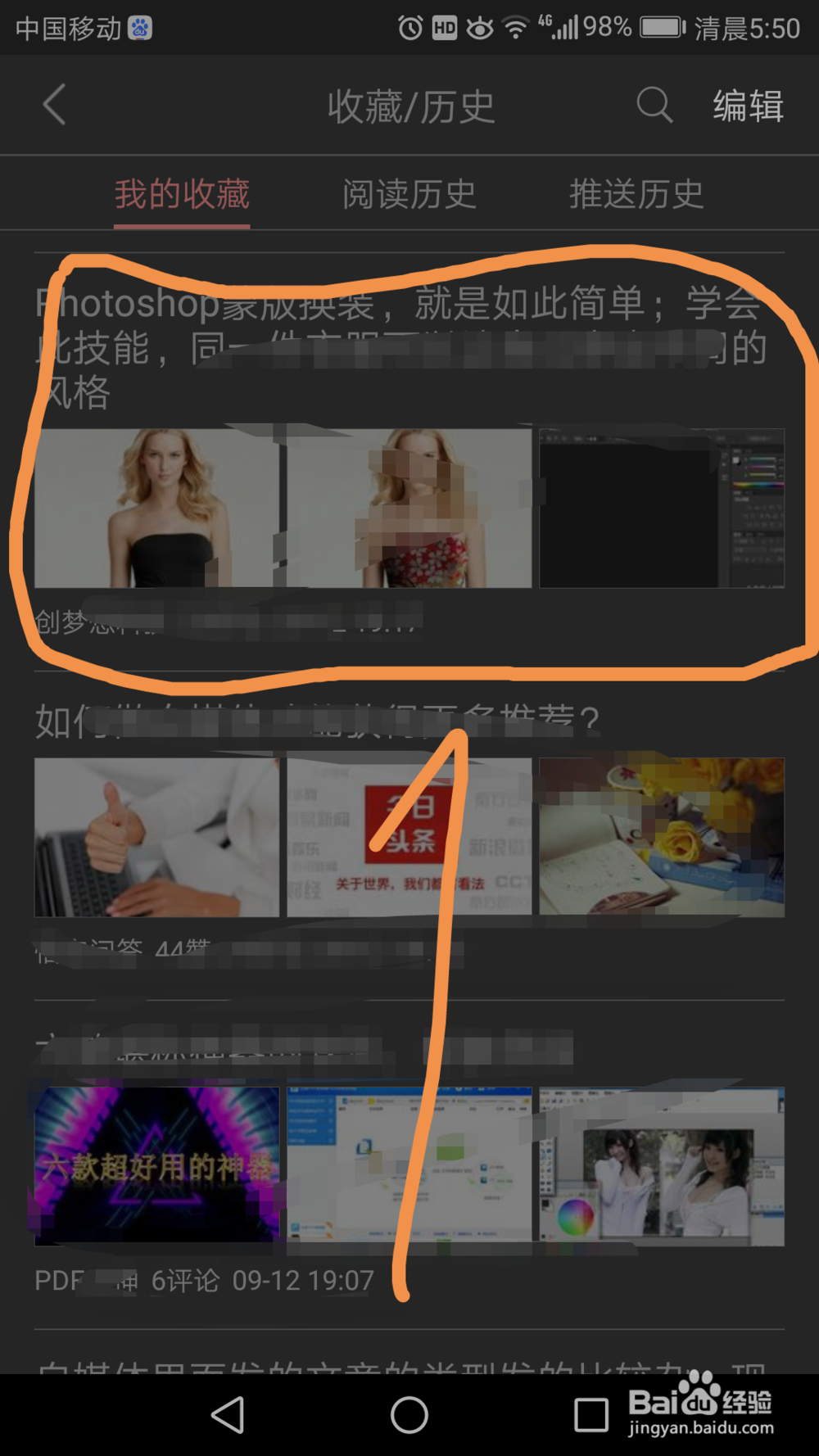Open the two girls photo-editing thumbnail
This screenshot has height=1456, width=819.
pyautogui.click(x=662, y=1166)
